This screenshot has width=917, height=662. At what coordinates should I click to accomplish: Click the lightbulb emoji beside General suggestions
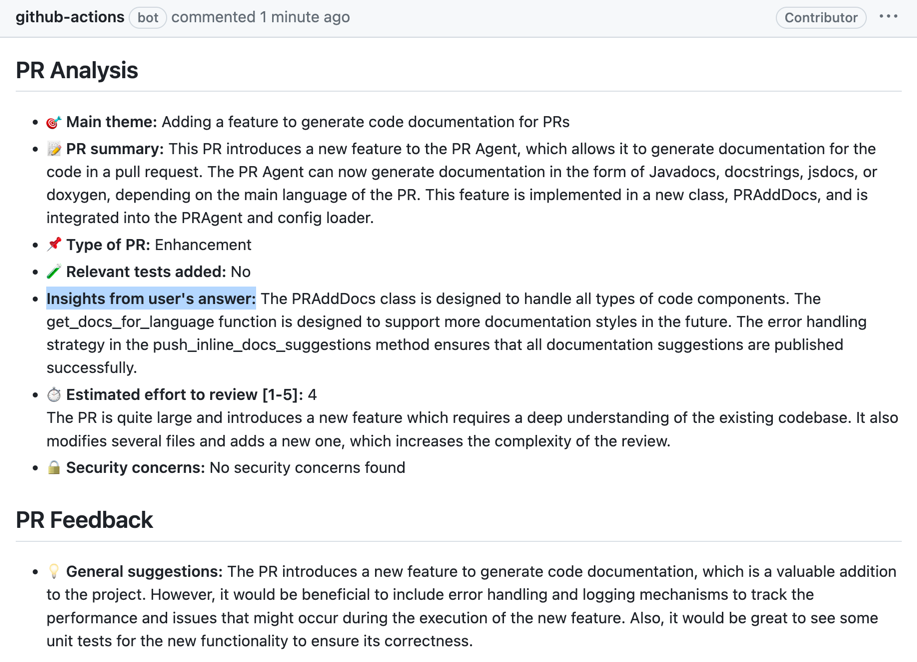(x=54, y=572)
